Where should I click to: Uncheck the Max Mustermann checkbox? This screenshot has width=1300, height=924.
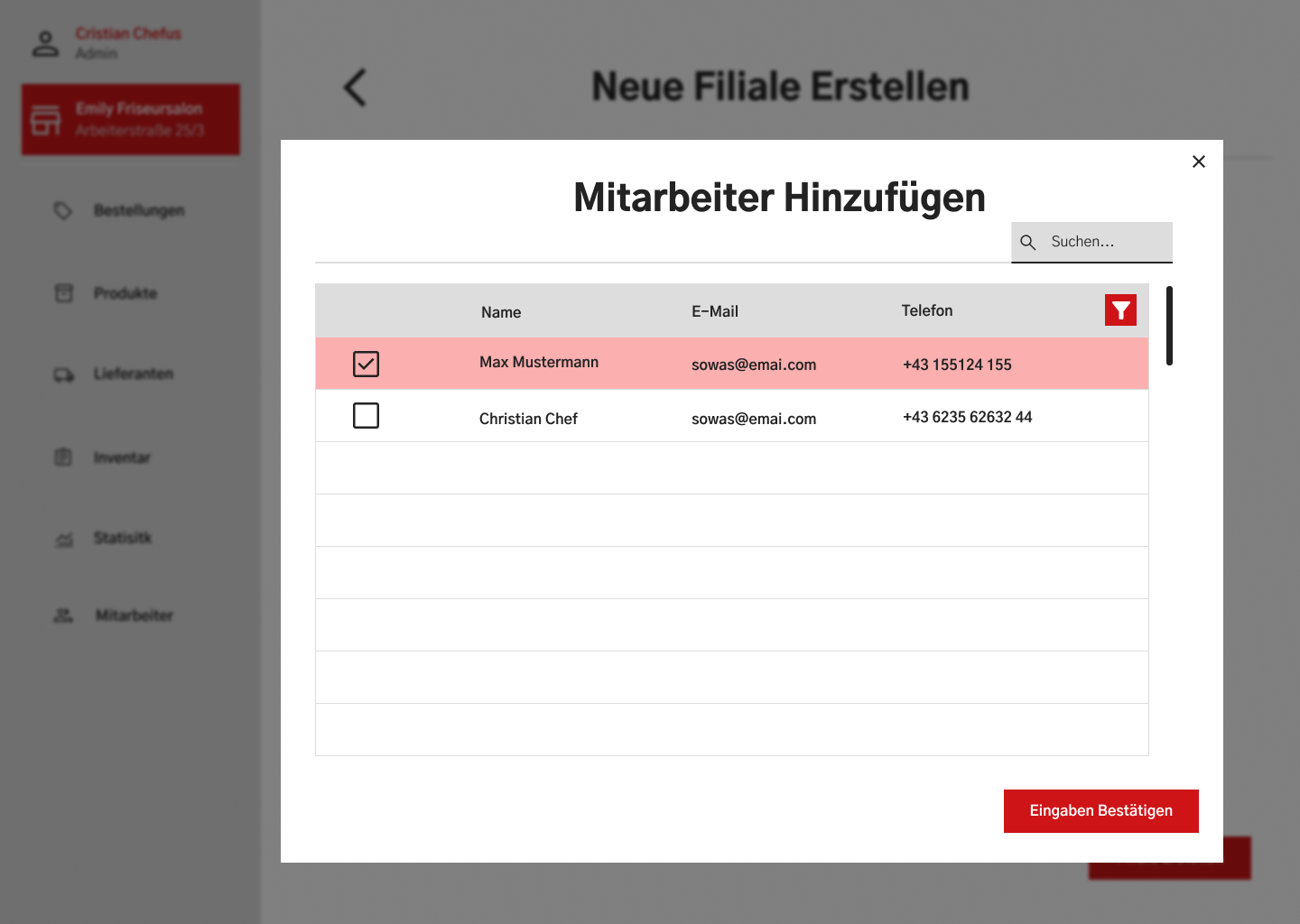click(366, 364)
